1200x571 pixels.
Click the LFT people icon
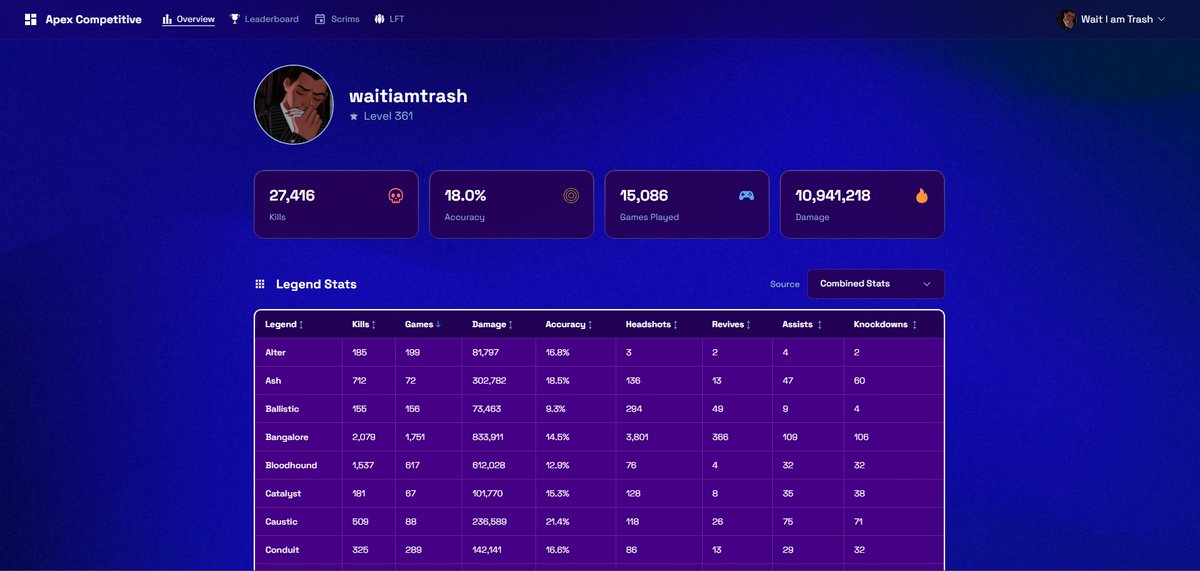click(380, 19)
